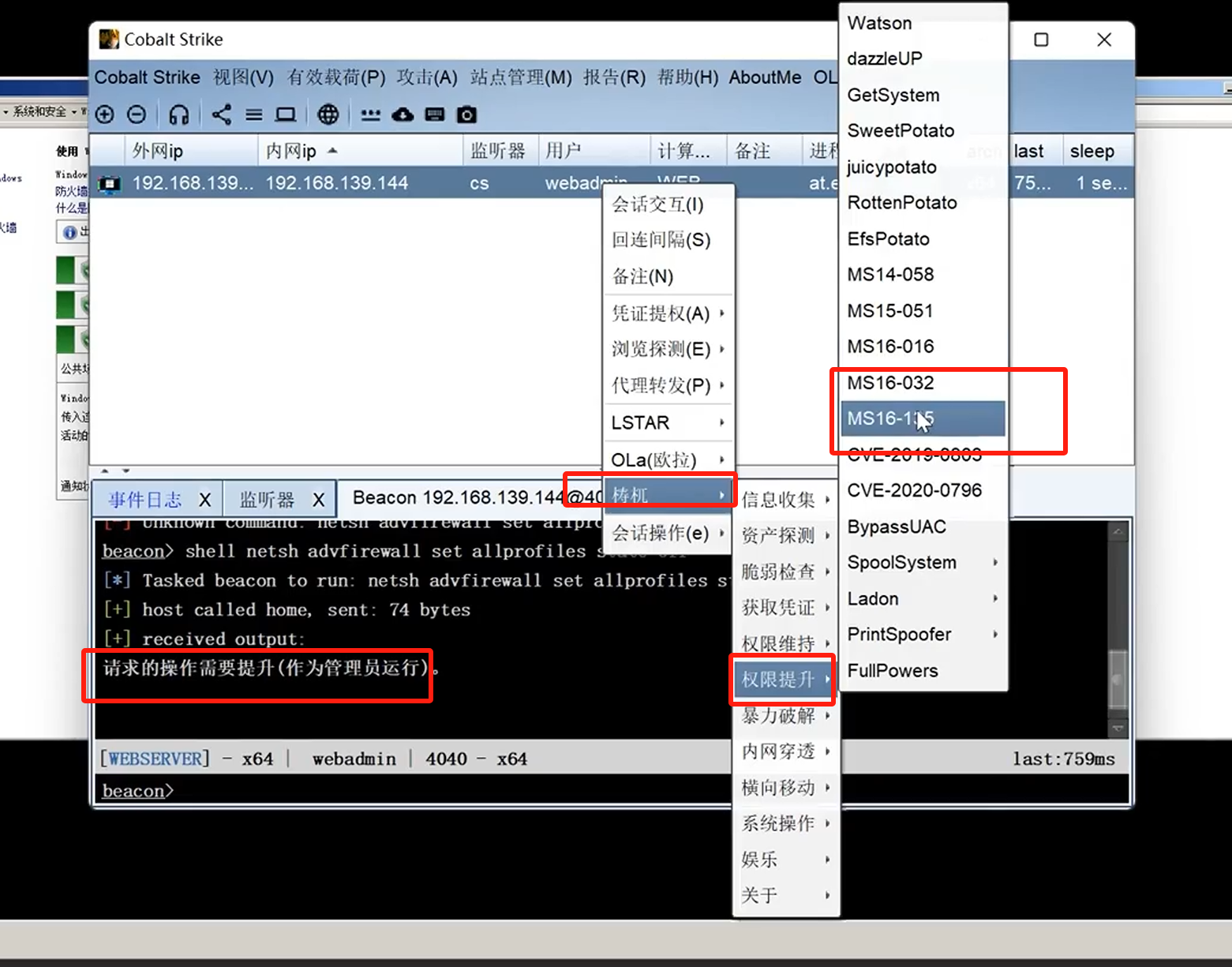
Task: Click the console scrollbar down arrow
Action: [x=1118, y=728]
